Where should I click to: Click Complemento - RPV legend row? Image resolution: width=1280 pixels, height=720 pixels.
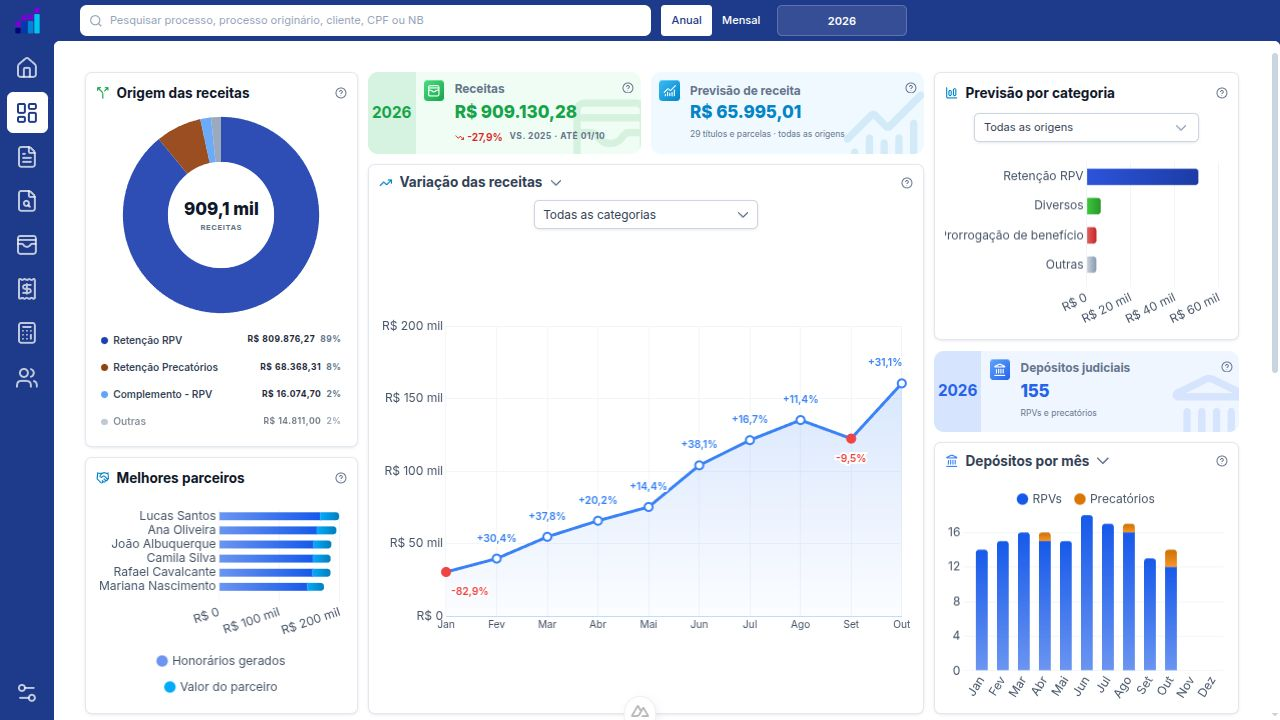tap(221, 394)
